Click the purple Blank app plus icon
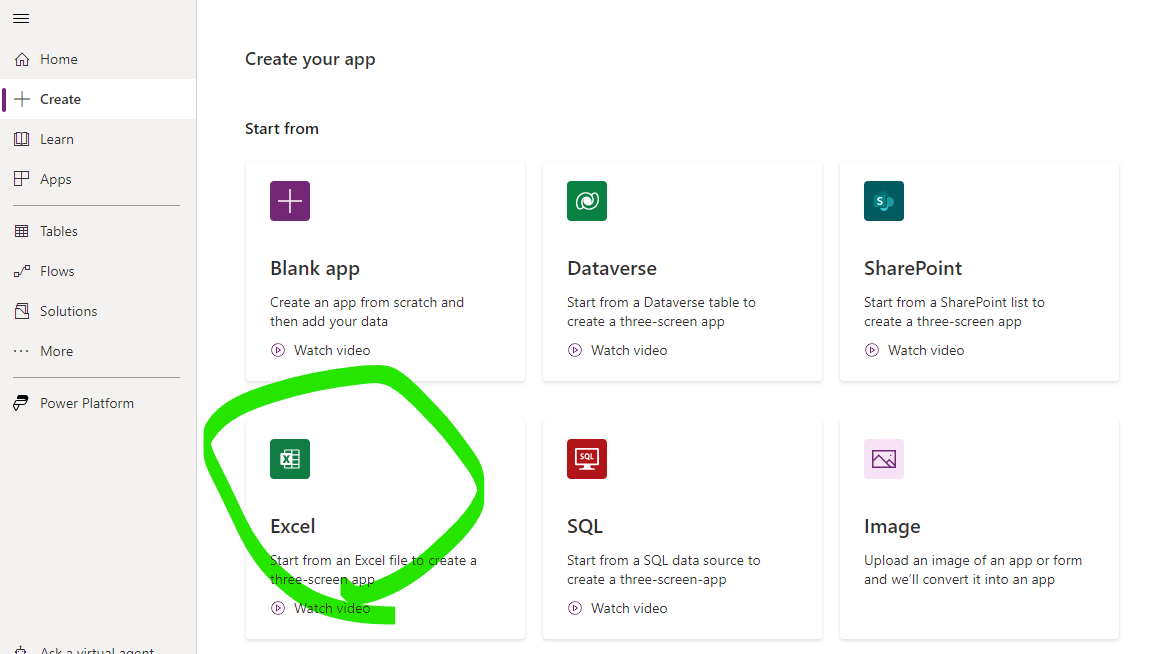 pyautogui.click(x=290, y=201)
